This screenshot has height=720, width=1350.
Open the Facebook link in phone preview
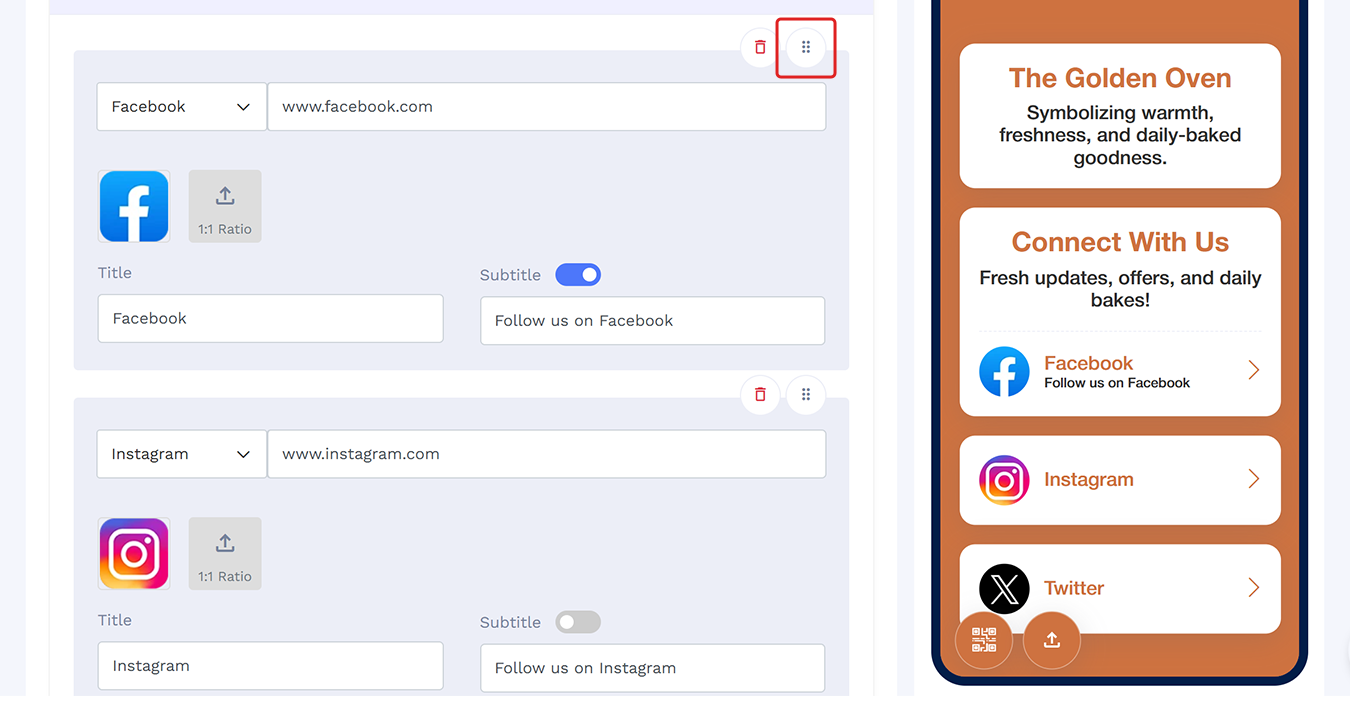point(1120,371)
